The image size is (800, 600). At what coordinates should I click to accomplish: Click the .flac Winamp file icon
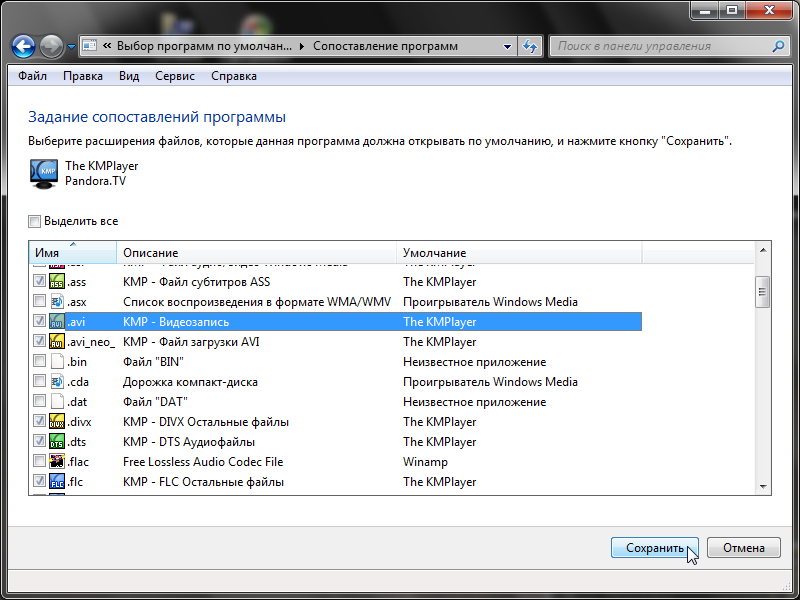[x=57, y=461]
